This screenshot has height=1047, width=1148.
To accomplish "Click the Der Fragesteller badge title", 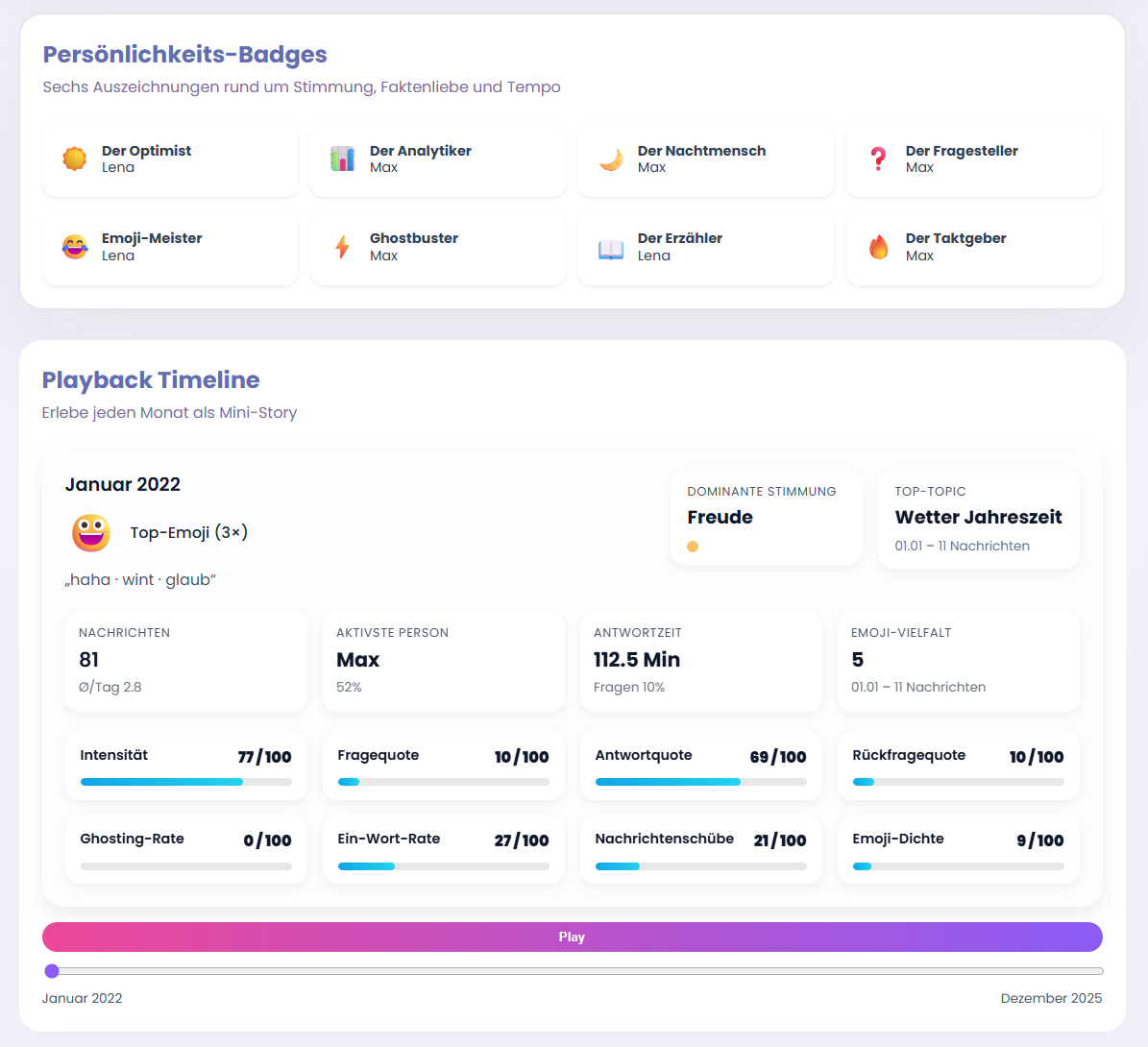I will [962, 150].
